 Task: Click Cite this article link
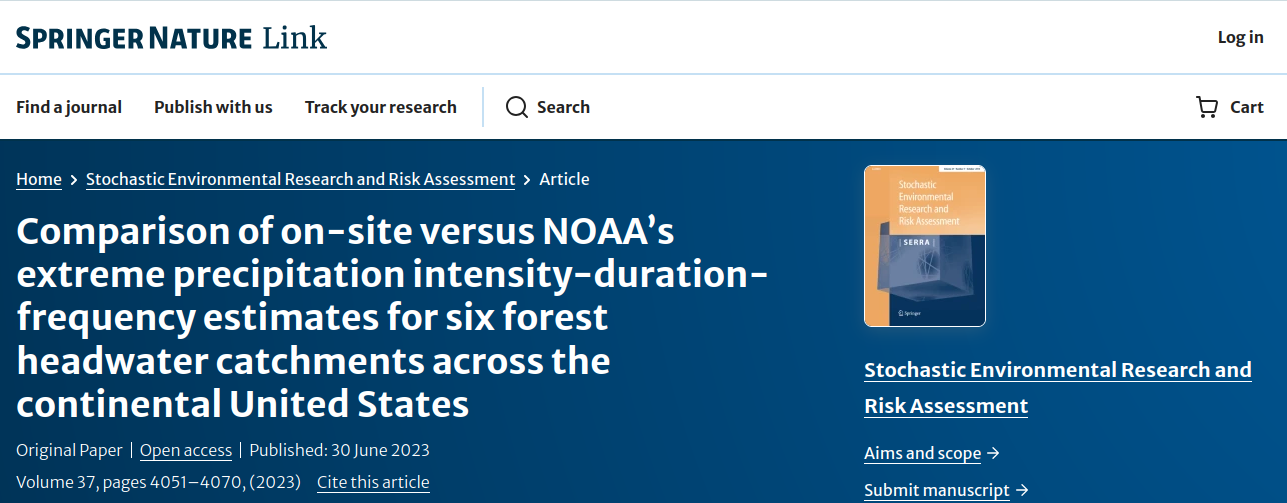[x=373, y=482]
